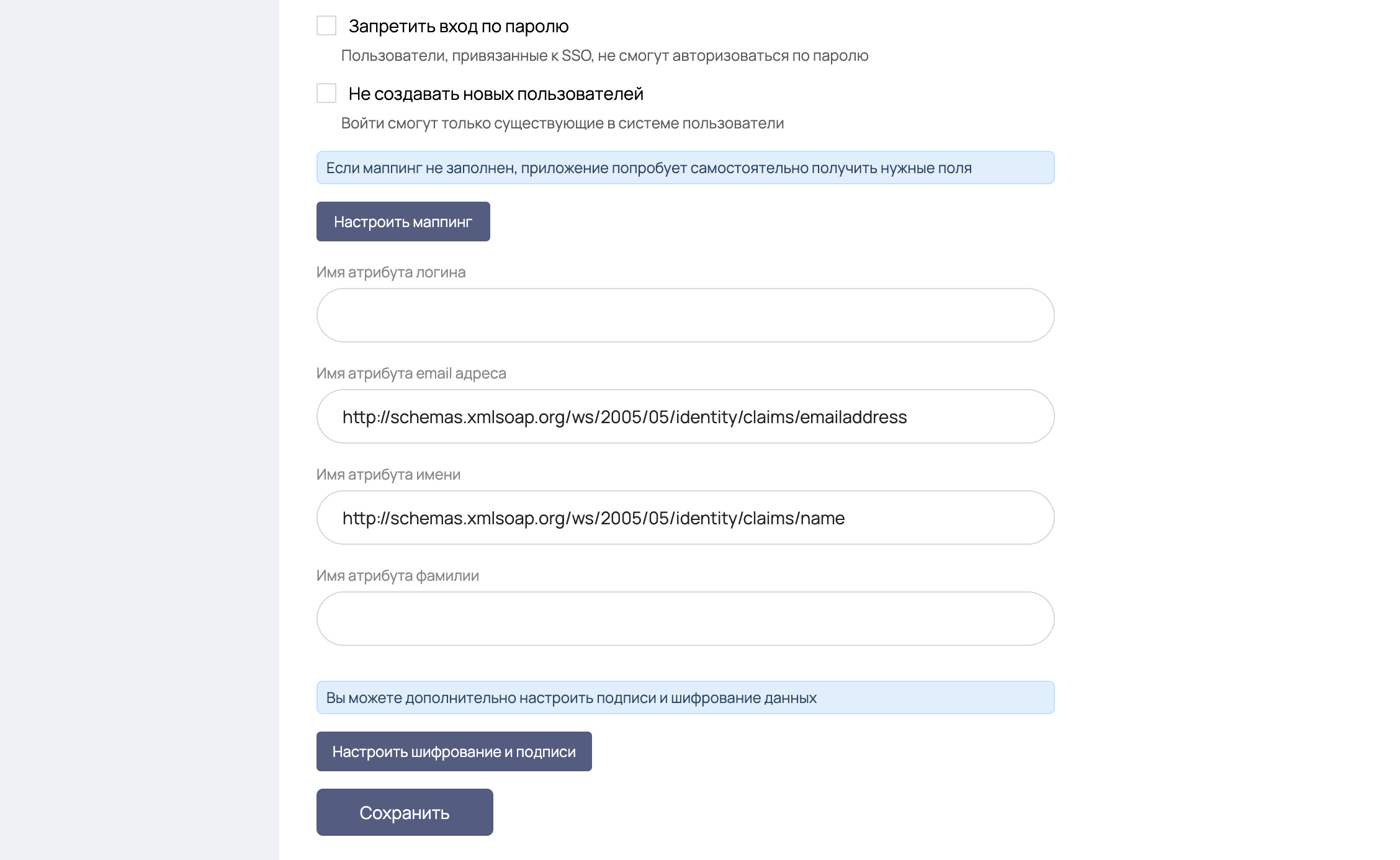
Task: Click the empty gray left sidebar panel
Action: (139, 430)
